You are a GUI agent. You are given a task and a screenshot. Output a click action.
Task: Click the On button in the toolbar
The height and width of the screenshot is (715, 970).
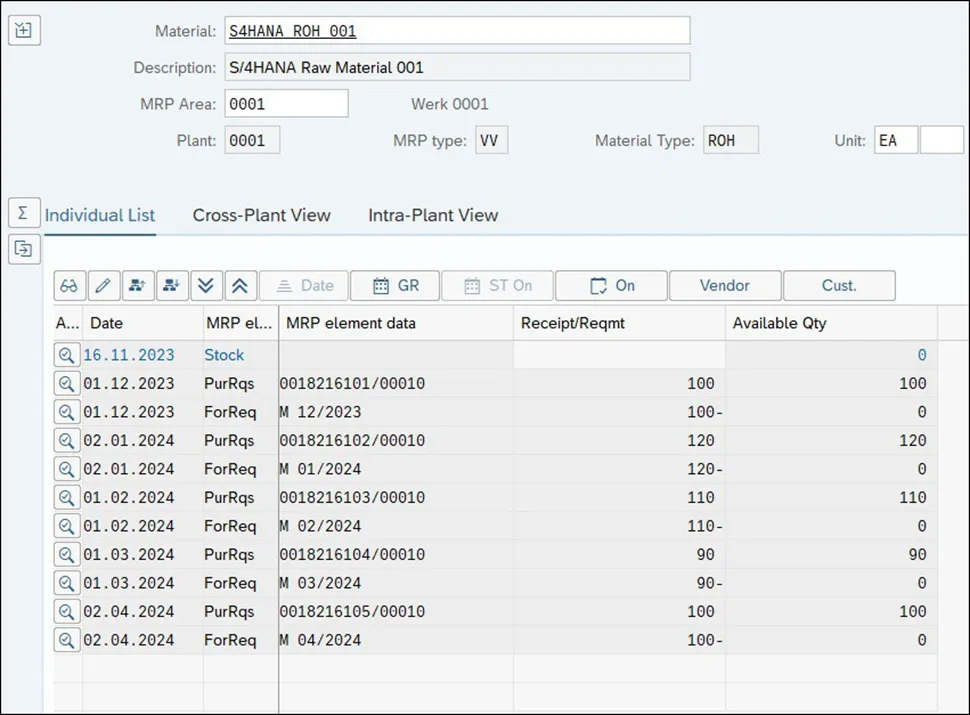(611, 286)
